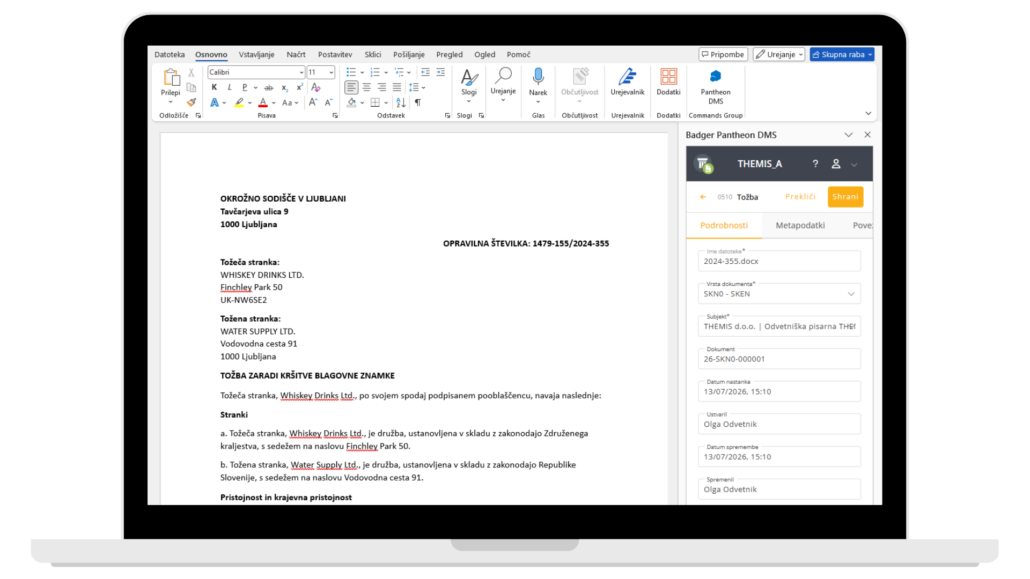The image size is (1030, 579).
Task: Open numbered list dropdown arrow
Action: pos(386,72)
